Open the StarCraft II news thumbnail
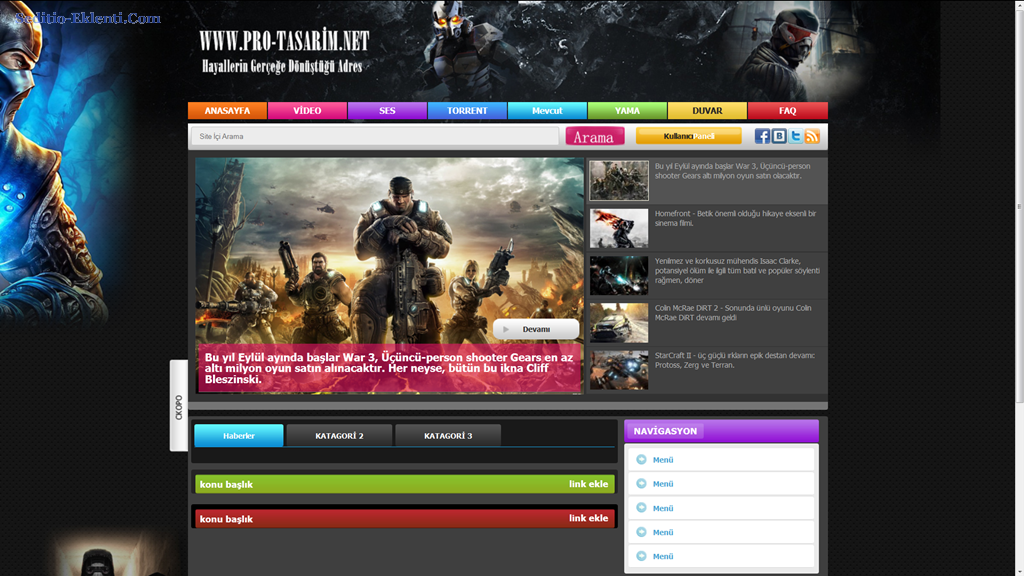The image size is (1024, 576). click(619, 370)
